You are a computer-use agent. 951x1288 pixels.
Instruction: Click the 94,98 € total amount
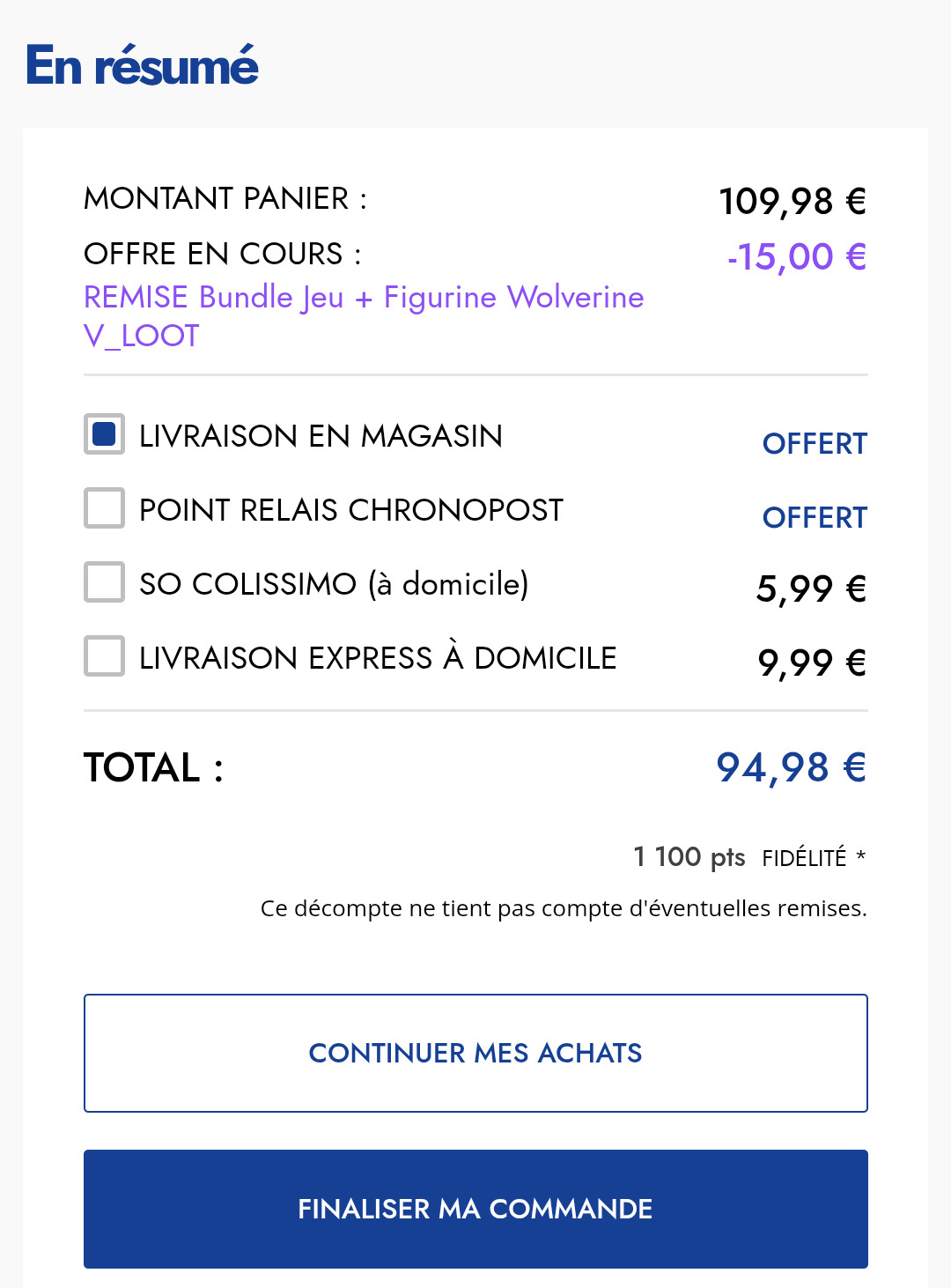[x=791, y=767]
